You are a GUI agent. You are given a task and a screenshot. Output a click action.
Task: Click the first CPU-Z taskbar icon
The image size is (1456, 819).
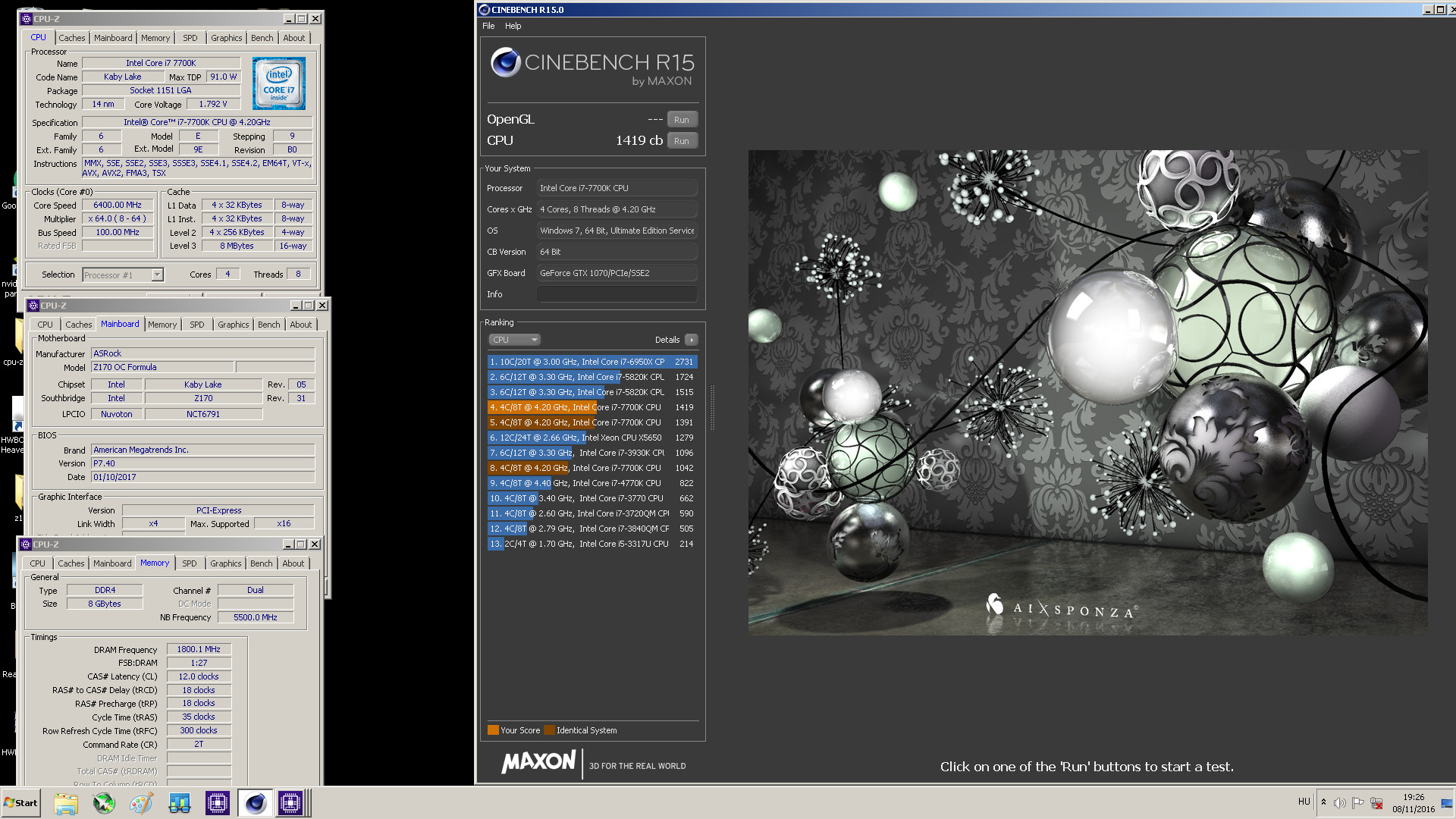(218, 803)
